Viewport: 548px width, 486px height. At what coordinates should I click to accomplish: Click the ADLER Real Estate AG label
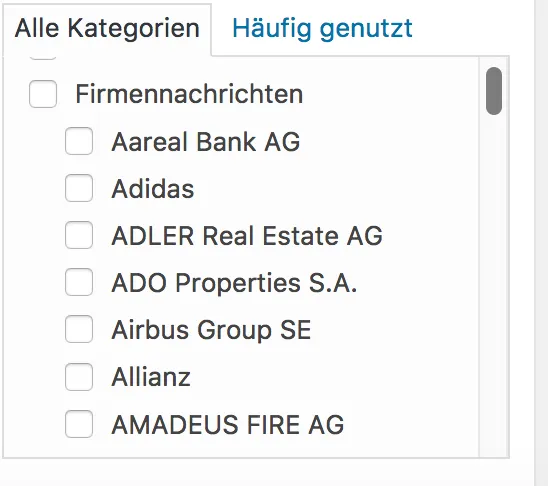[x=247, y=236]
